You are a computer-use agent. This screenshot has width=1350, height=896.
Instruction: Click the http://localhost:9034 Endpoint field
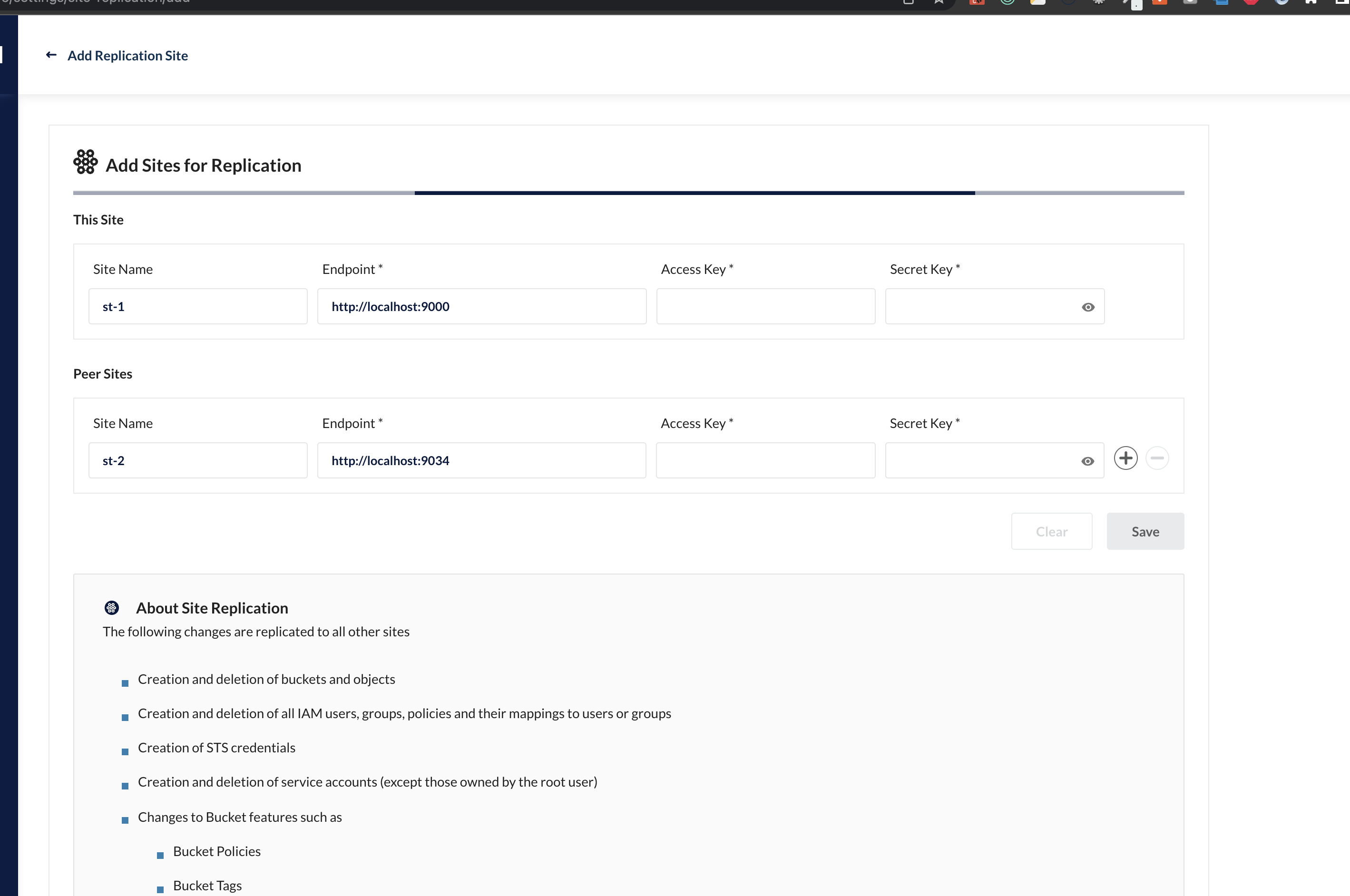coord(481,460)
